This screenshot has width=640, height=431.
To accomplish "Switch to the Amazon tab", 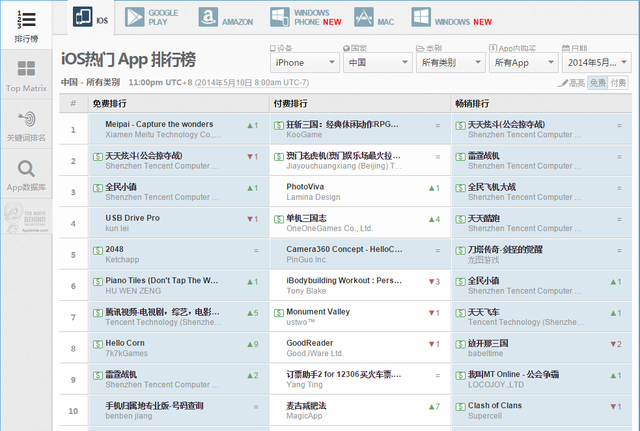I will point(226,18).
